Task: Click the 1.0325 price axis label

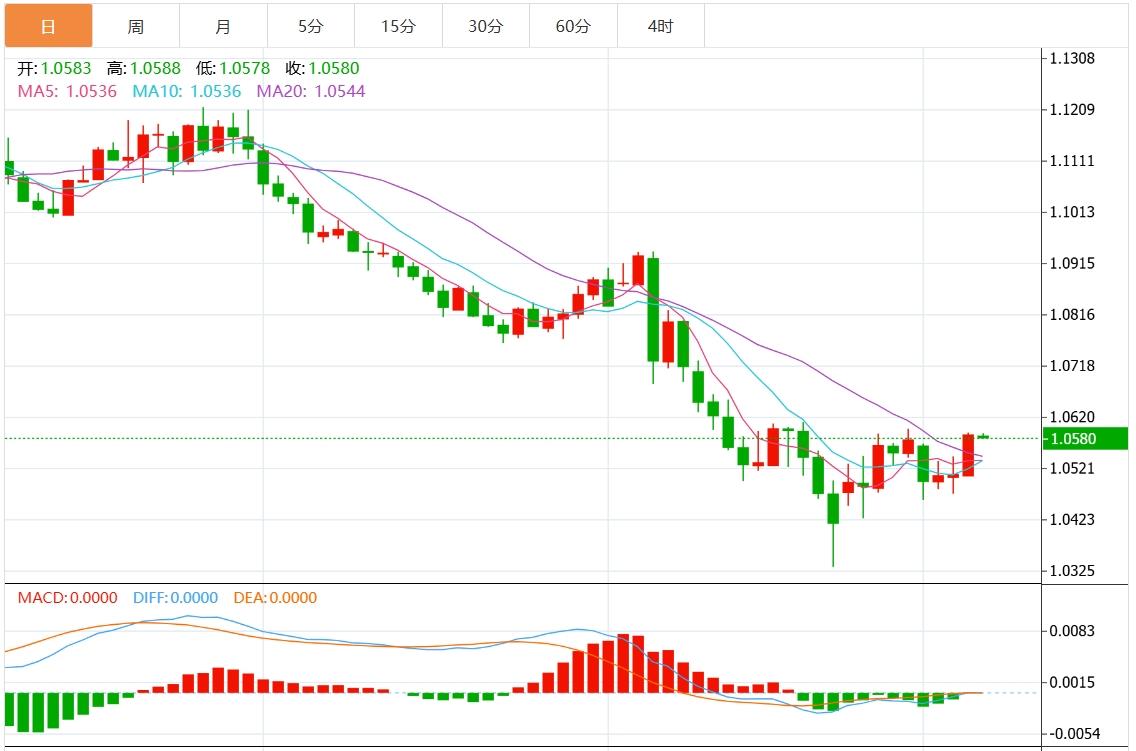Action: click(x=1072, y=571)
